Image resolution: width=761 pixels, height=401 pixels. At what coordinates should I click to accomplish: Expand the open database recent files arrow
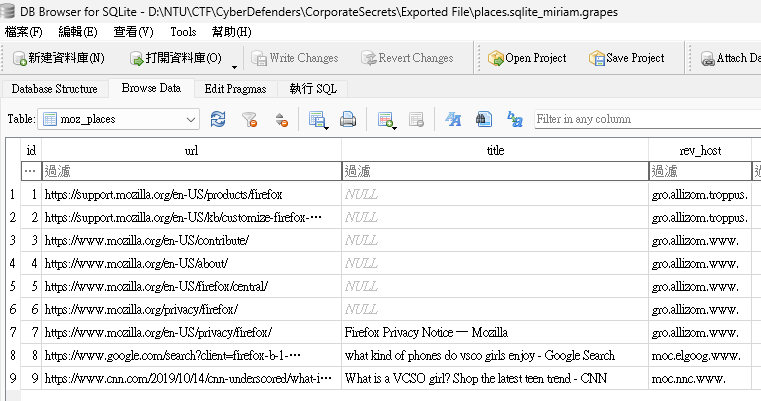234,67
